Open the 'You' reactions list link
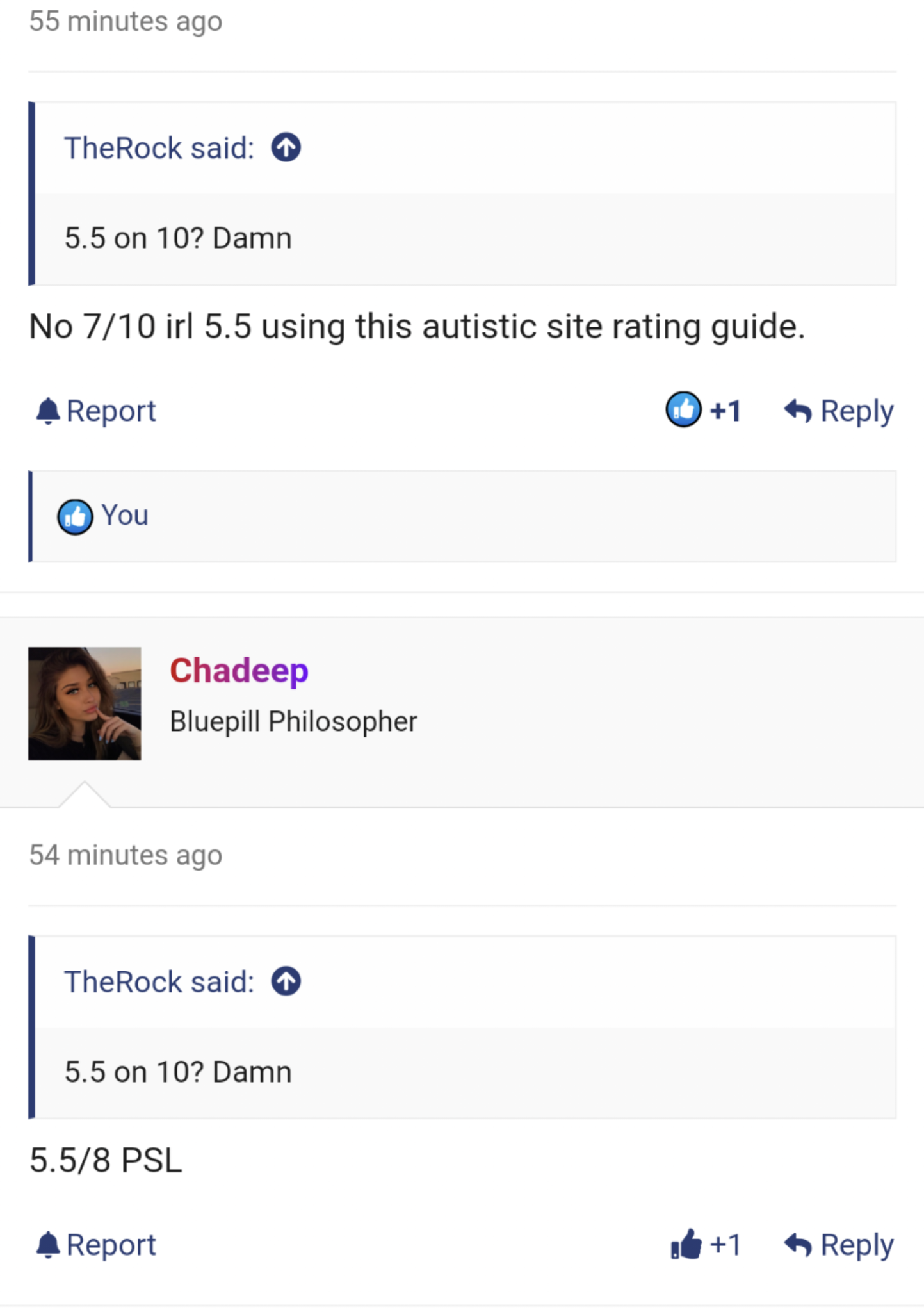 (x=125, y=515)
